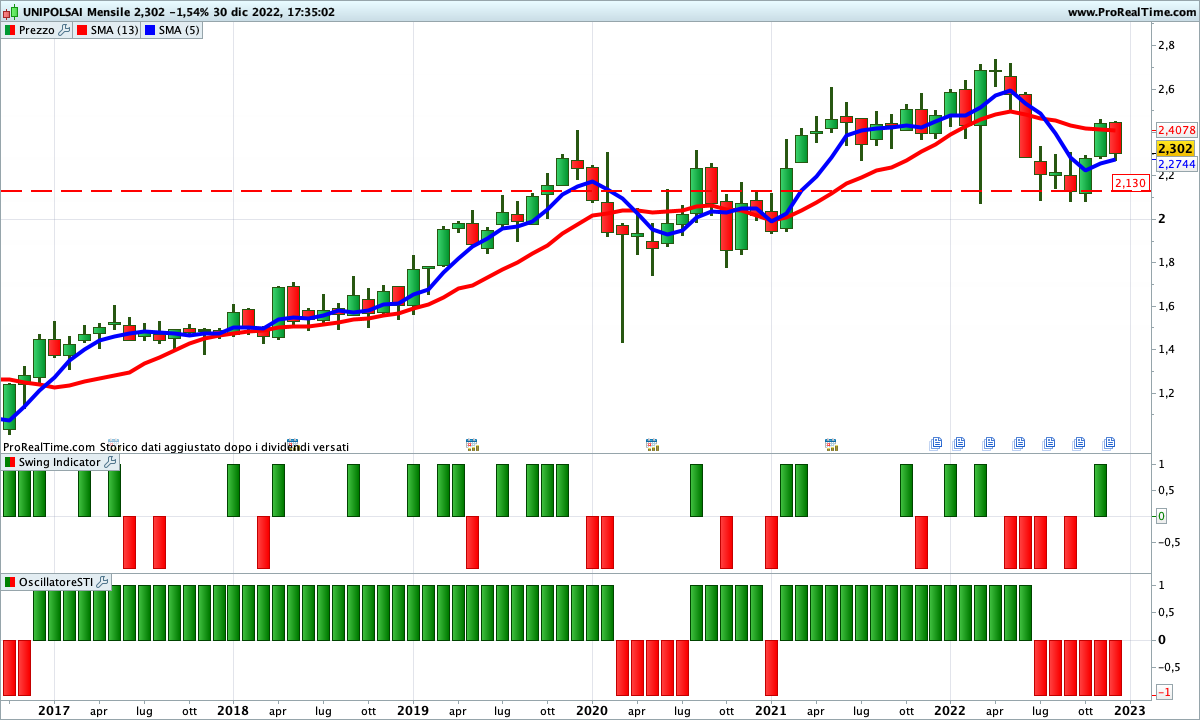1200x720 pixels.
Task: Select the OscillatoreSTI panel label
Action: [x=56, y=581]
